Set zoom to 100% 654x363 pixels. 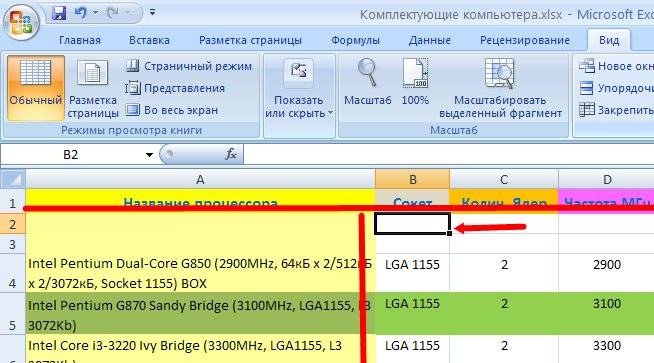tap(415, 83)
